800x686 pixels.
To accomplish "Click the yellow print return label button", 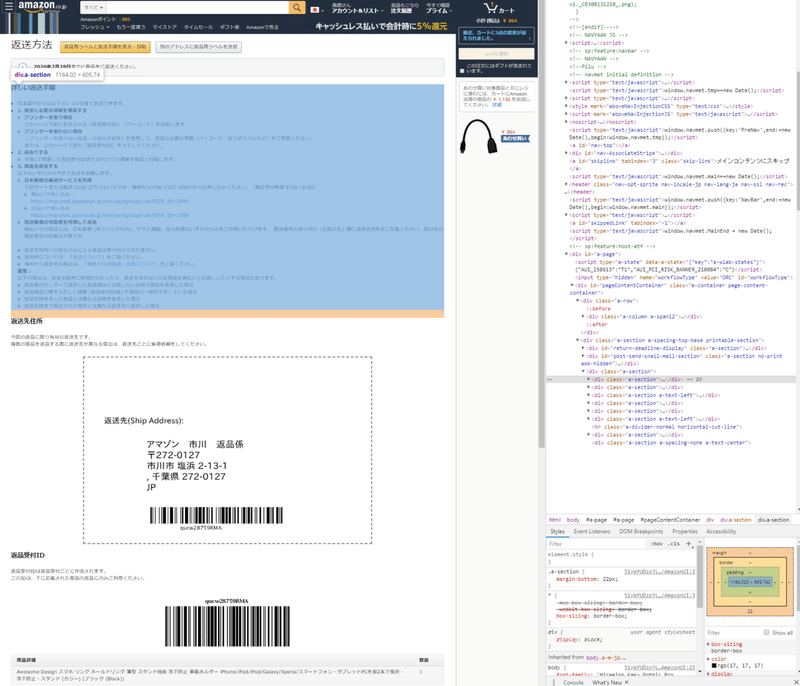I will pyautogui.click(x=105, y=47).
